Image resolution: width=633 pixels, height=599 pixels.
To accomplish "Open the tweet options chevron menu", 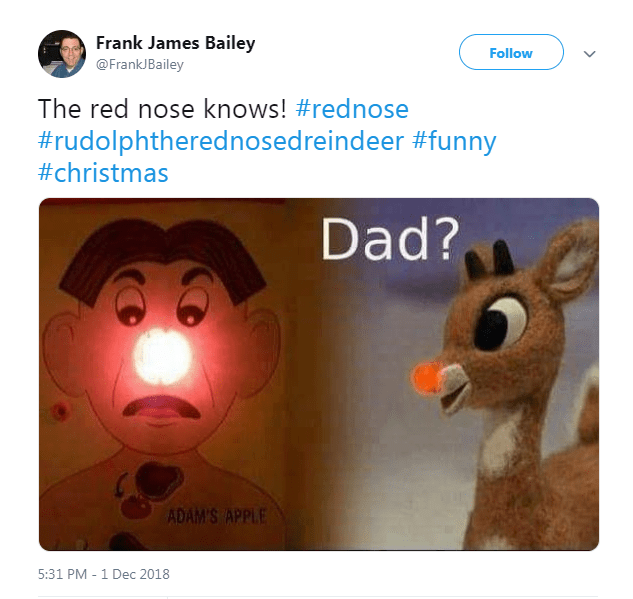I will pyautogui.click(x=589, y=54).
